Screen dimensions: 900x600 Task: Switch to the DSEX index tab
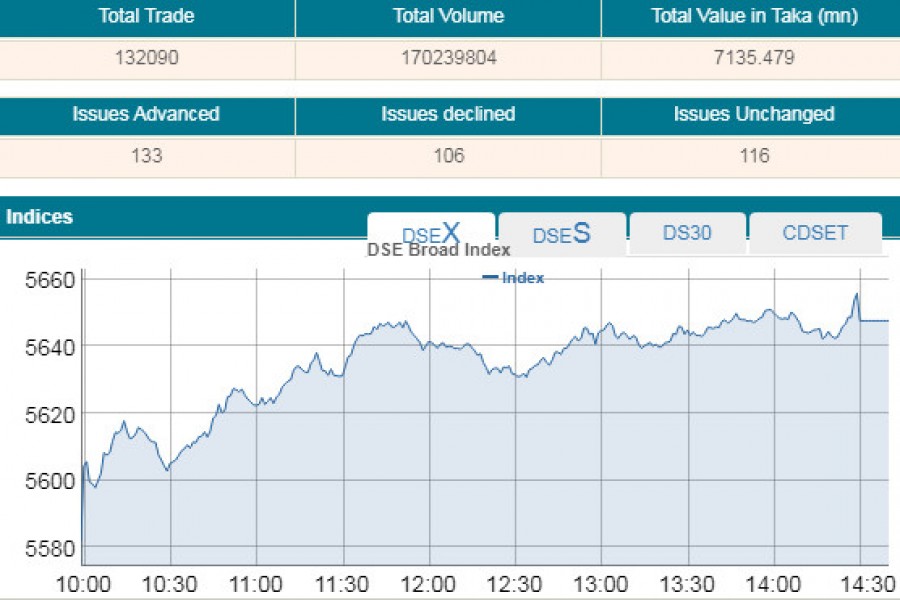(x=431, y=234)
